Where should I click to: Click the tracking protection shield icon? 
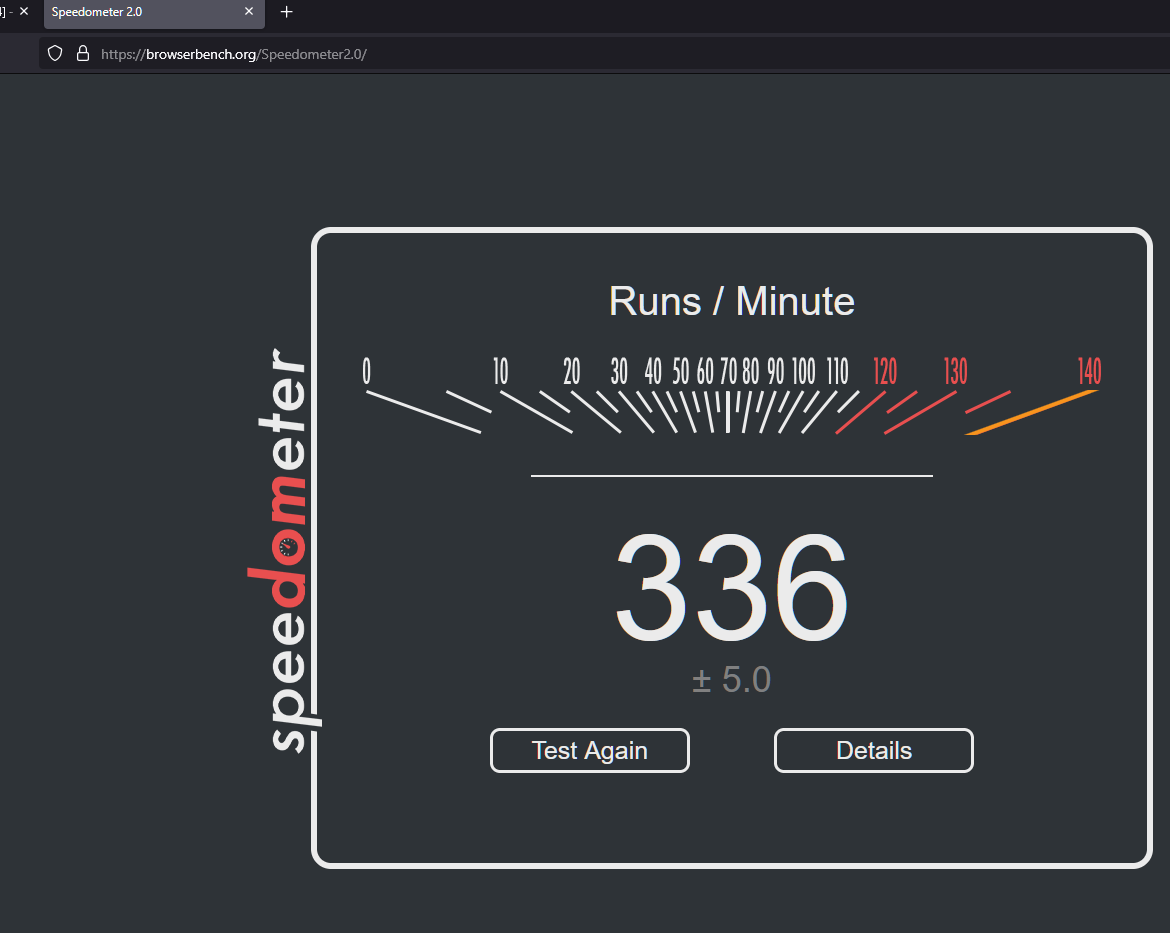55,54
